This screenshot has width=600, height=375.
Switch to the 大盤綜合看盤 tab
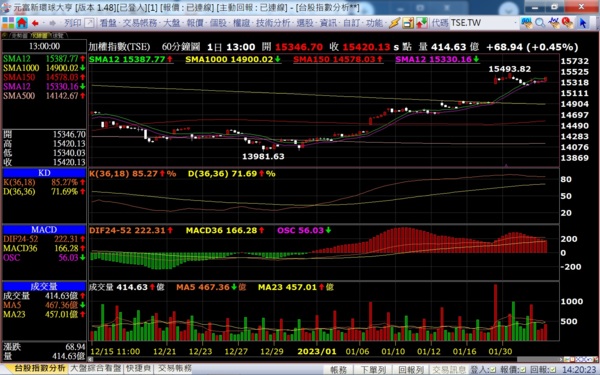tap(96, 368)
